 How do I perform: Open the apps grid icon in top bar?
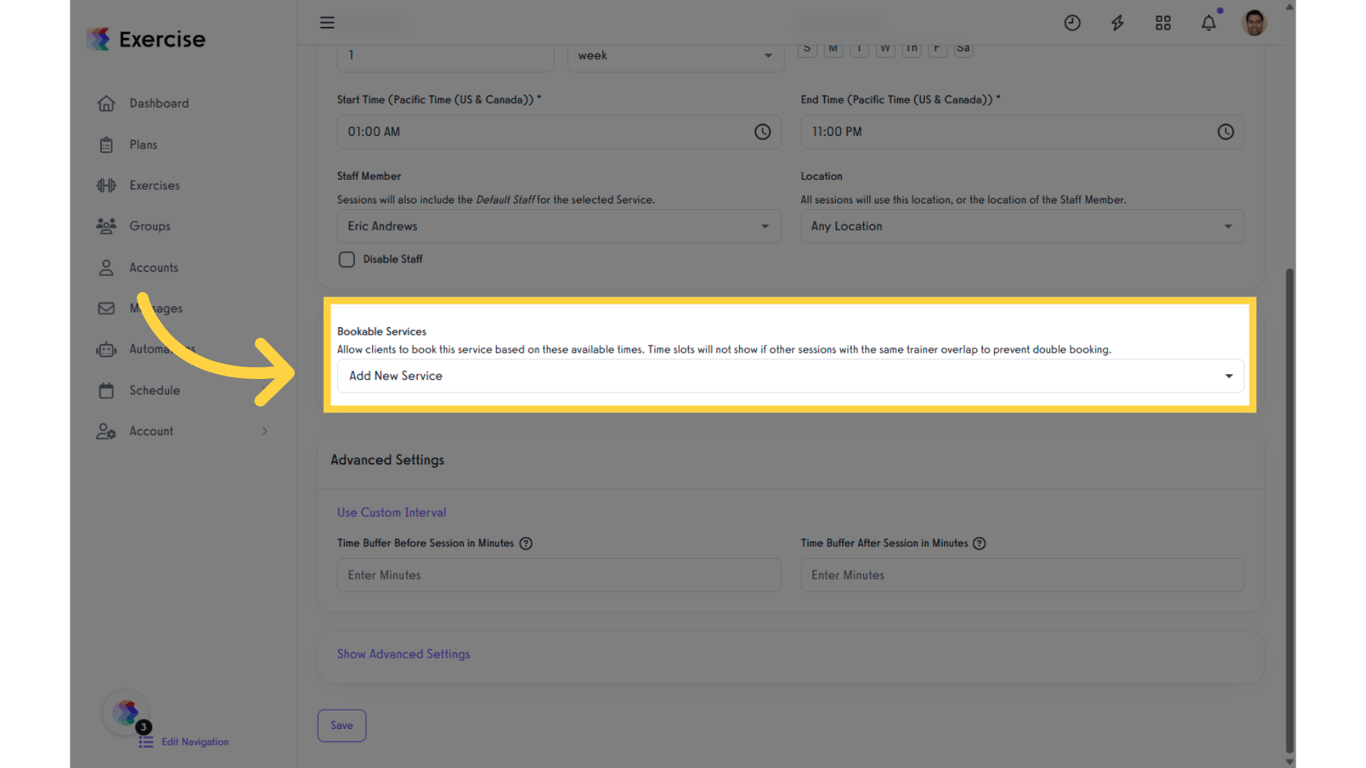pos(1163,22)
